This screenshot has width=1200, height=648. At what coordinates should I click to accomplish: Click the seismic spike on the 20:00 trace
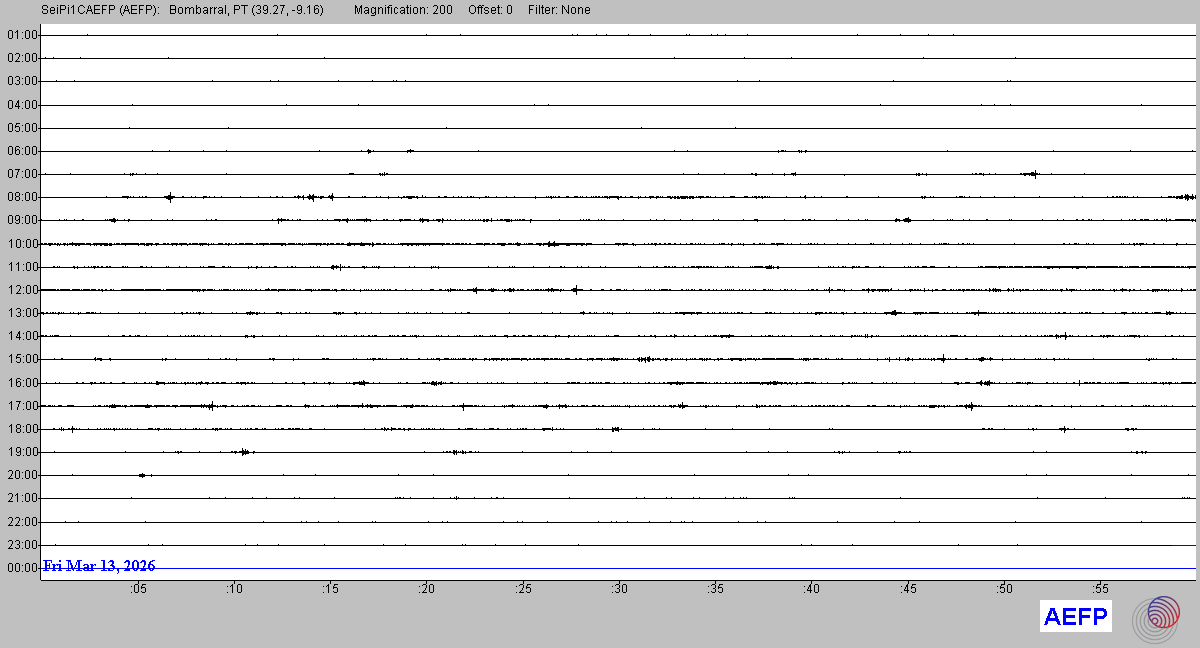pos(143,475)
